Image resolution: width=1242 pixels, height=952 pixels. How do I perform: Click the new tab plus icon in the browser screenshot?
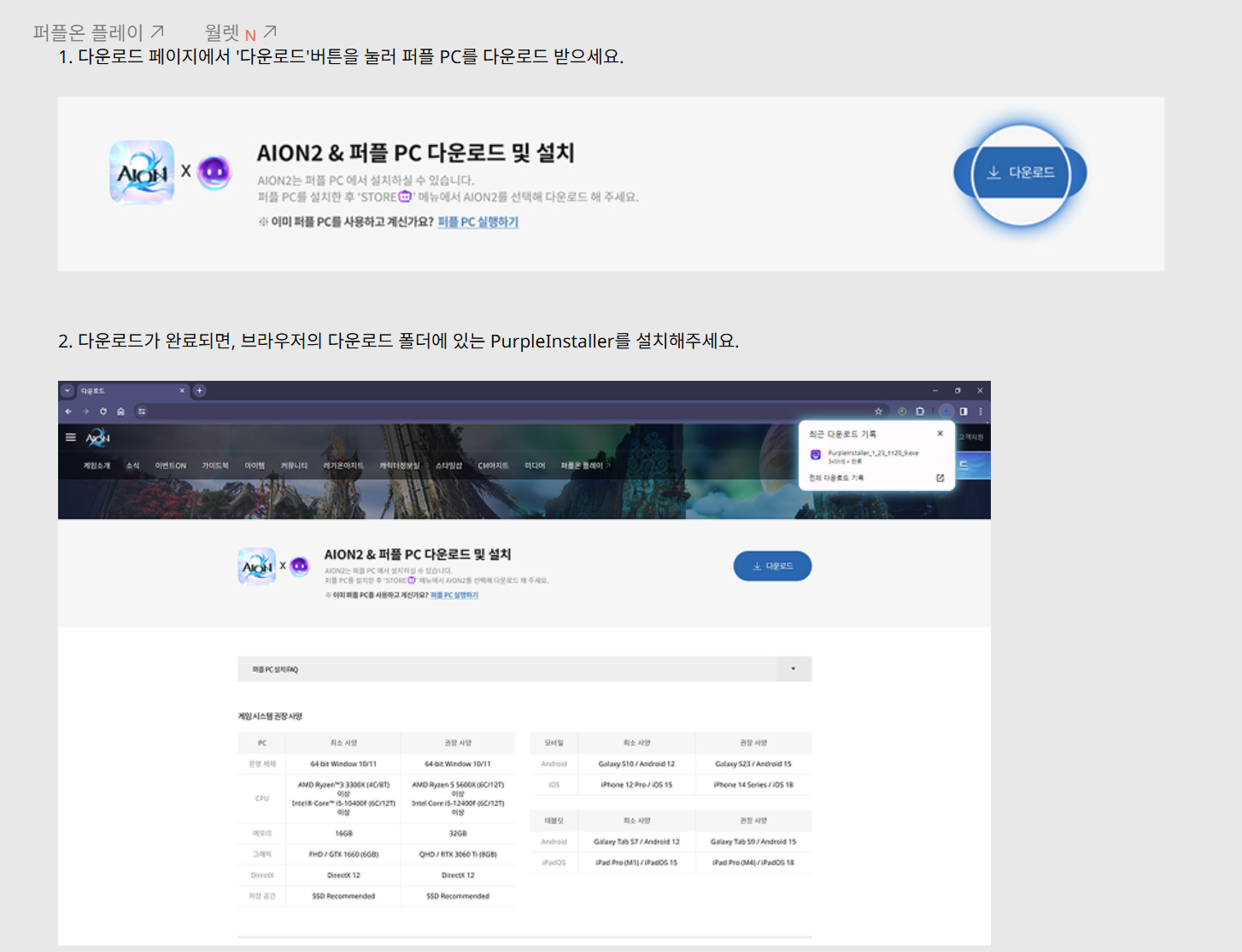(199, 391)
